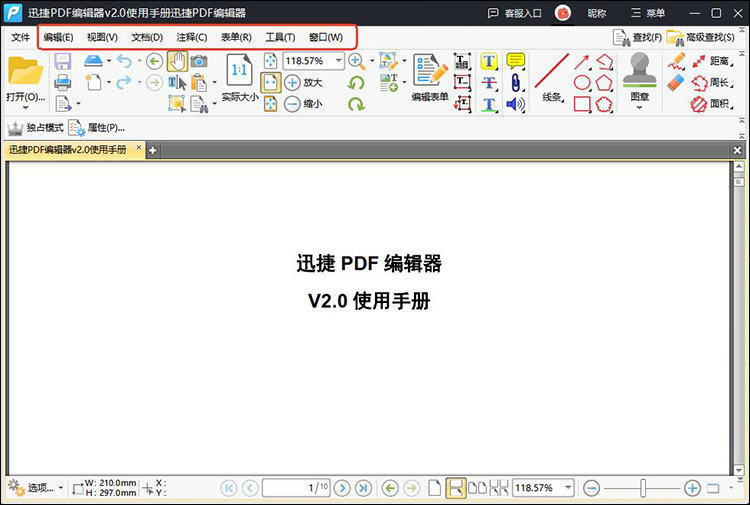This screenshot has height=505, width=750.
Task: Select the distance measuring tool
Action: pyautogui.click(x=712, y=61)
